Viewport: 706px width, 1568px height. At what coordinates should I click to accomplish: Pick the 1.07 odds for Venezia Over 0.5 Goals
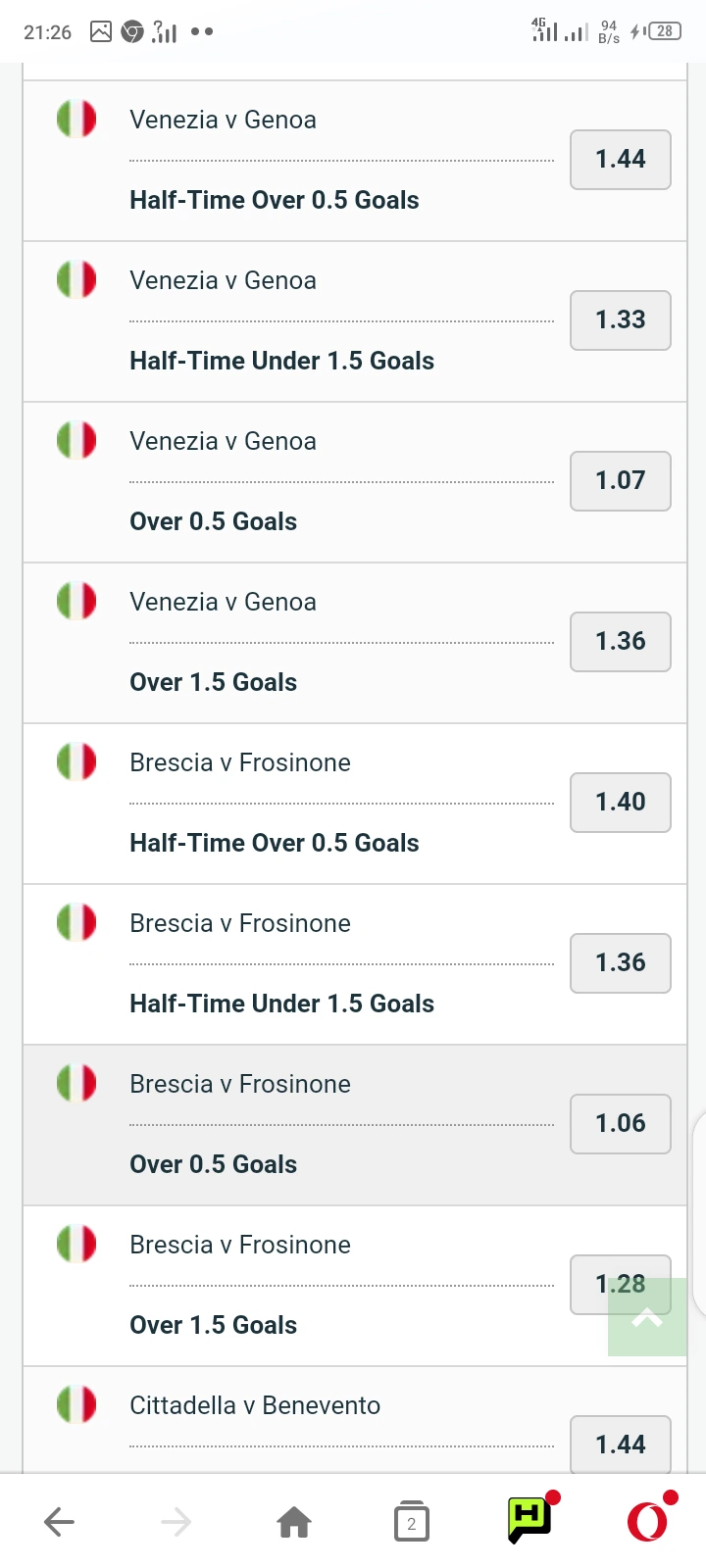click(621, 481)
